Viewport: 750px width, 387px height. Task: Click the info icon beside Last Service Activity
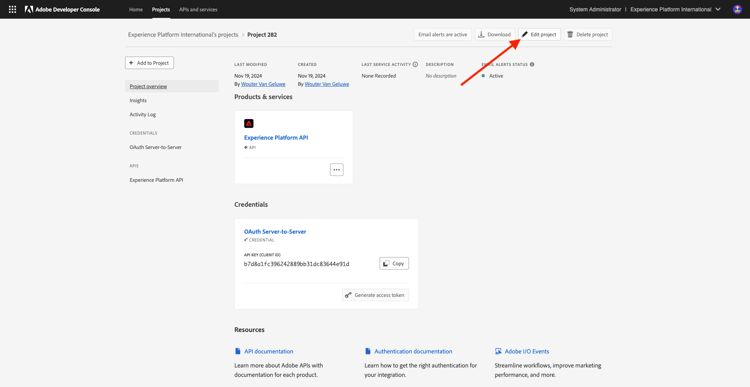pos(415,64)
